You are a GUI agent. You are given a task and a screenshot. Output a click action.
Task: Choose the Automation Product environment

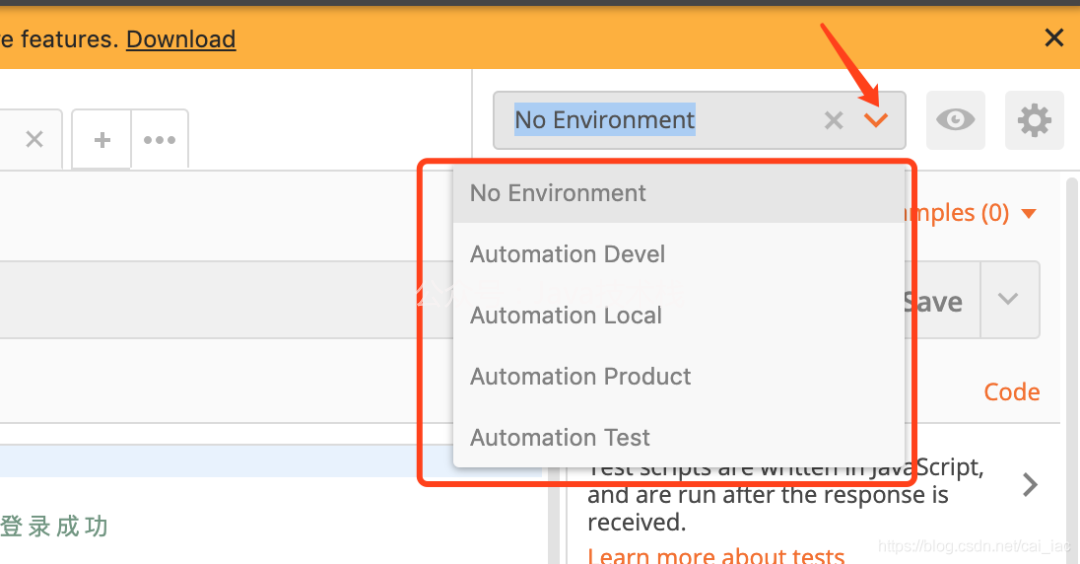point(678,377)
